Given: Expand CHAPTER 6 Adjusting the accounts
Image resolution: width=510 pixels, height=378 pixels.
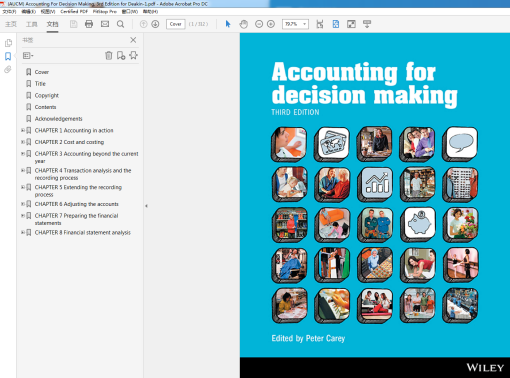Looking at the screenshot, I should [23, 204].
